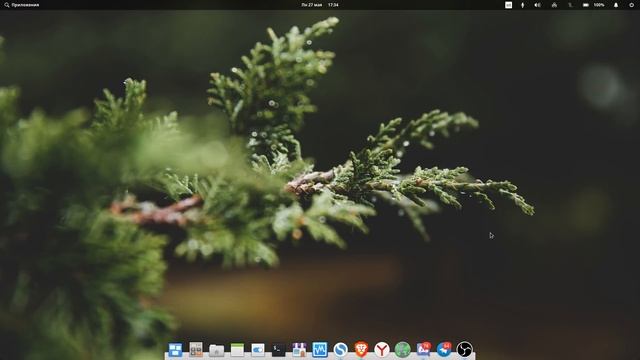Image resolution: width=640 pixels, height=360 pixels.
Task: Launch the Terminal from the dock
Action: pos(279,350)
